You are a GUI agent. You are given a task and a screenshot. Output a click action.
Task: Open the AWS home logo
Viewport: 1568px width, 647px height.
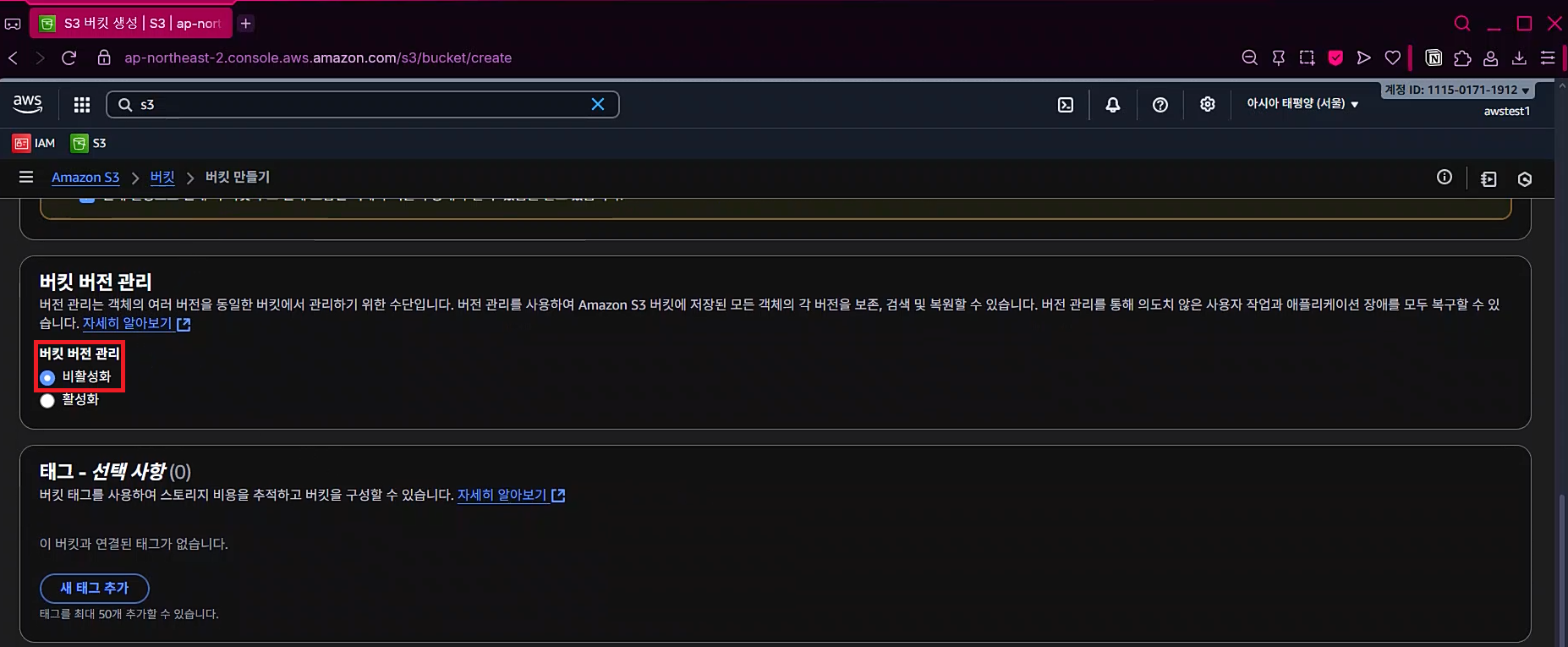tap(27, 104)
